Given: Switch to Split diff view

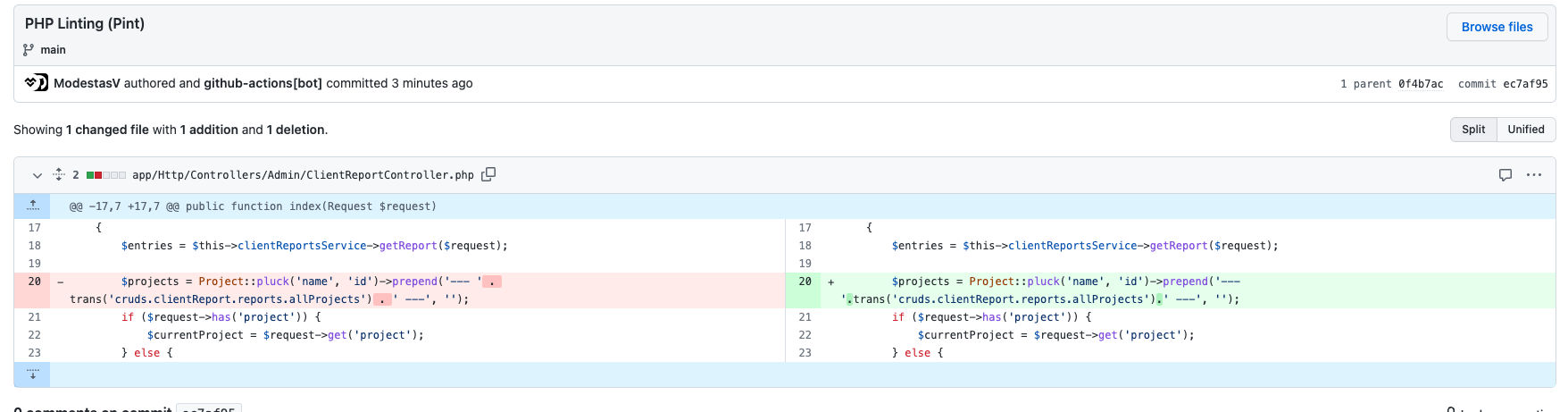Looking at the screenshot, I should point(1473,130).
